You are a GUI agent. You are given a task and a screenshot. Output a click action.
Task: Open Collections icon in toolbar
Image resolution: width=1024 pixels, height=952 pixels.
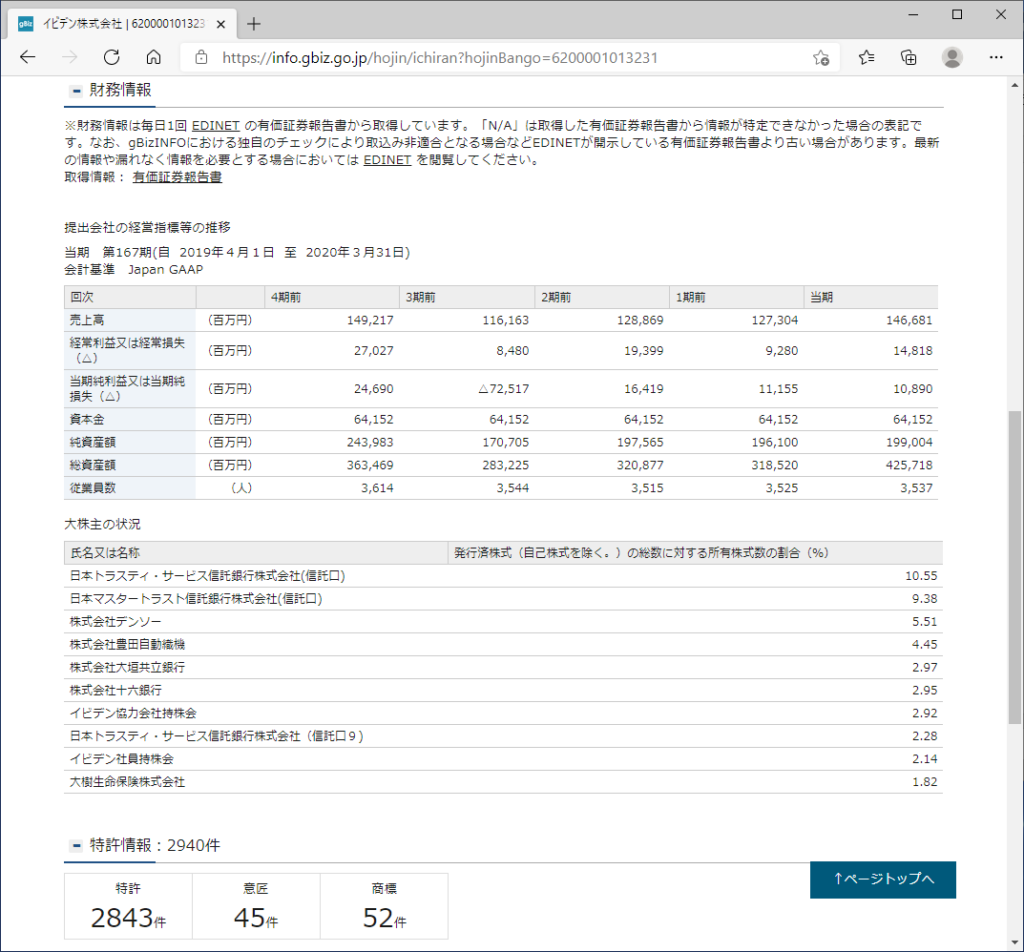coord(908,57)
